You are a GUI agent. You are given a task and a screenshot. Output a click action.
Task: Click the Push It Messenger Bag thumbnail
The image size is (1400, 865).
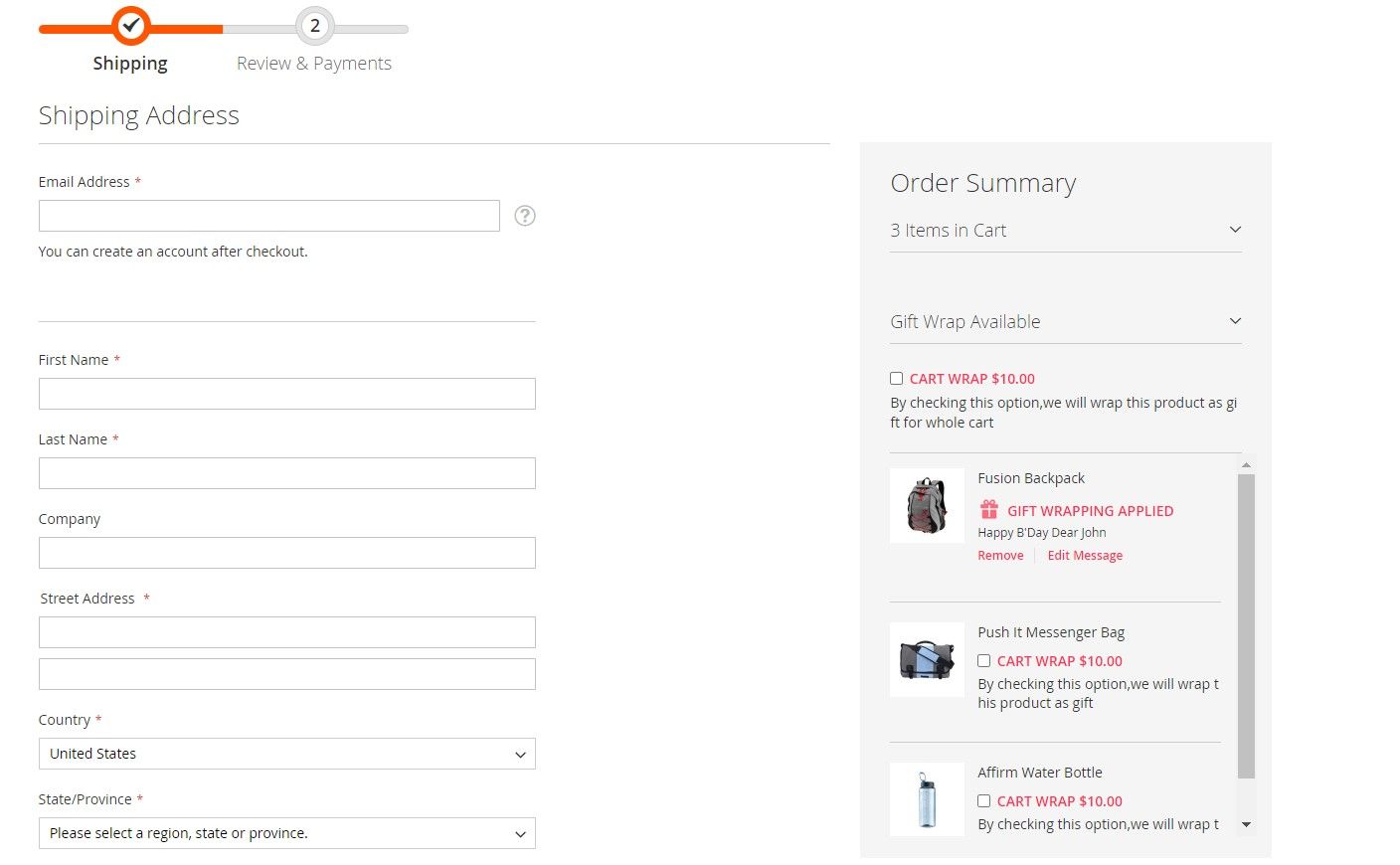[x=927, y=659]
